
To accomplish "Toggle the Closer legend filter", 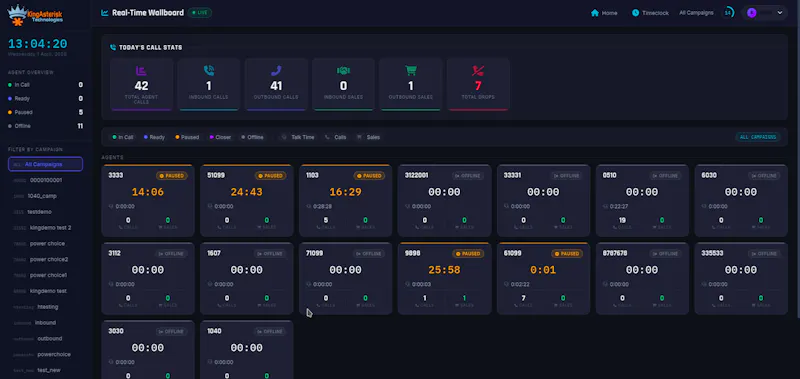I will (x=220, y=137).
